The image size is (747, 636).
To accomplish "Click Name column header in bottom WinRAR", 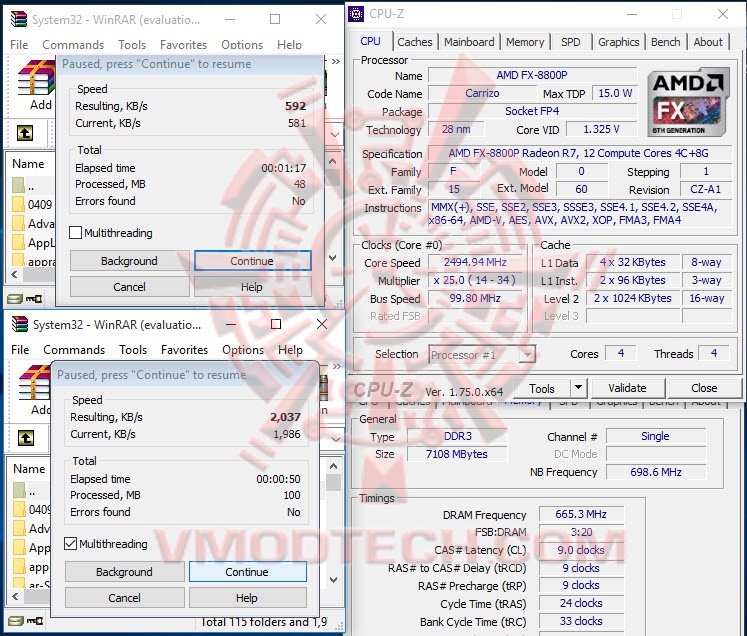I will (29, 469).
